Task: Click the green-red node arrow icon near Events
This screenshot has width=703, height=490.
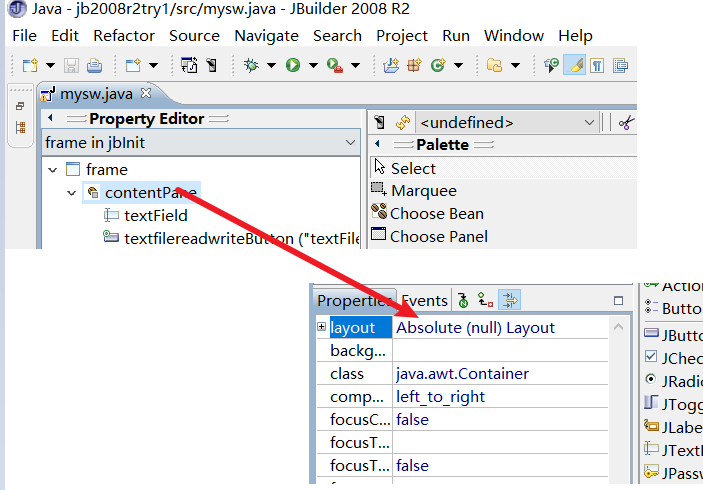Action: 486,300
